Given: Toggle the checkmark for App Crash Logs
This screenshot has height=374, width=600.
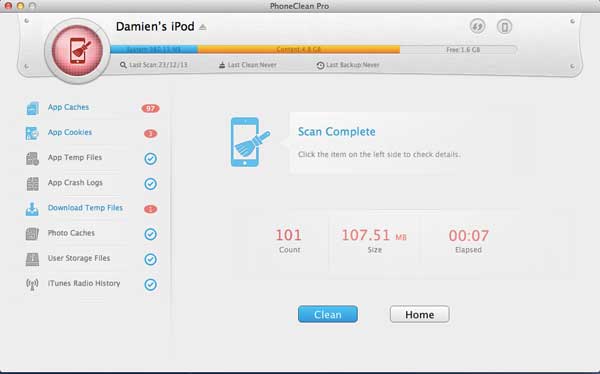Looking at the screenshot, I should coord(150,184).
